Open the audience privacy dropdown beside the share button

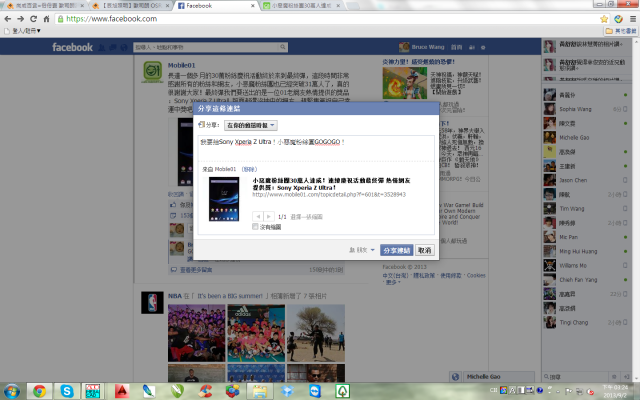[362, 250]
